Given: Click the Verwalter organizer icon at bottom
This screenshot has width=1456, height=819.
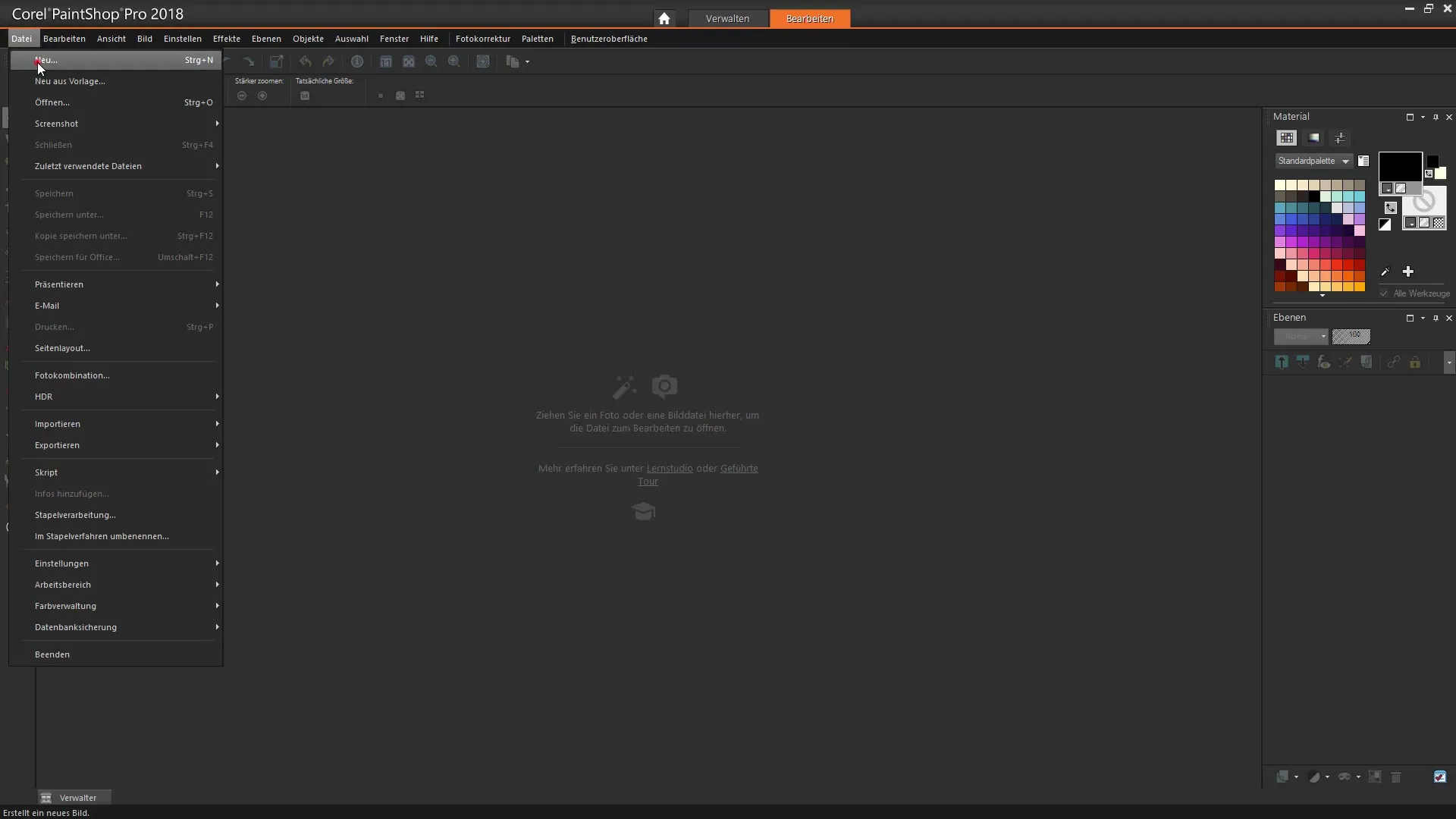Looking at the screenshot, I should 46,798.
